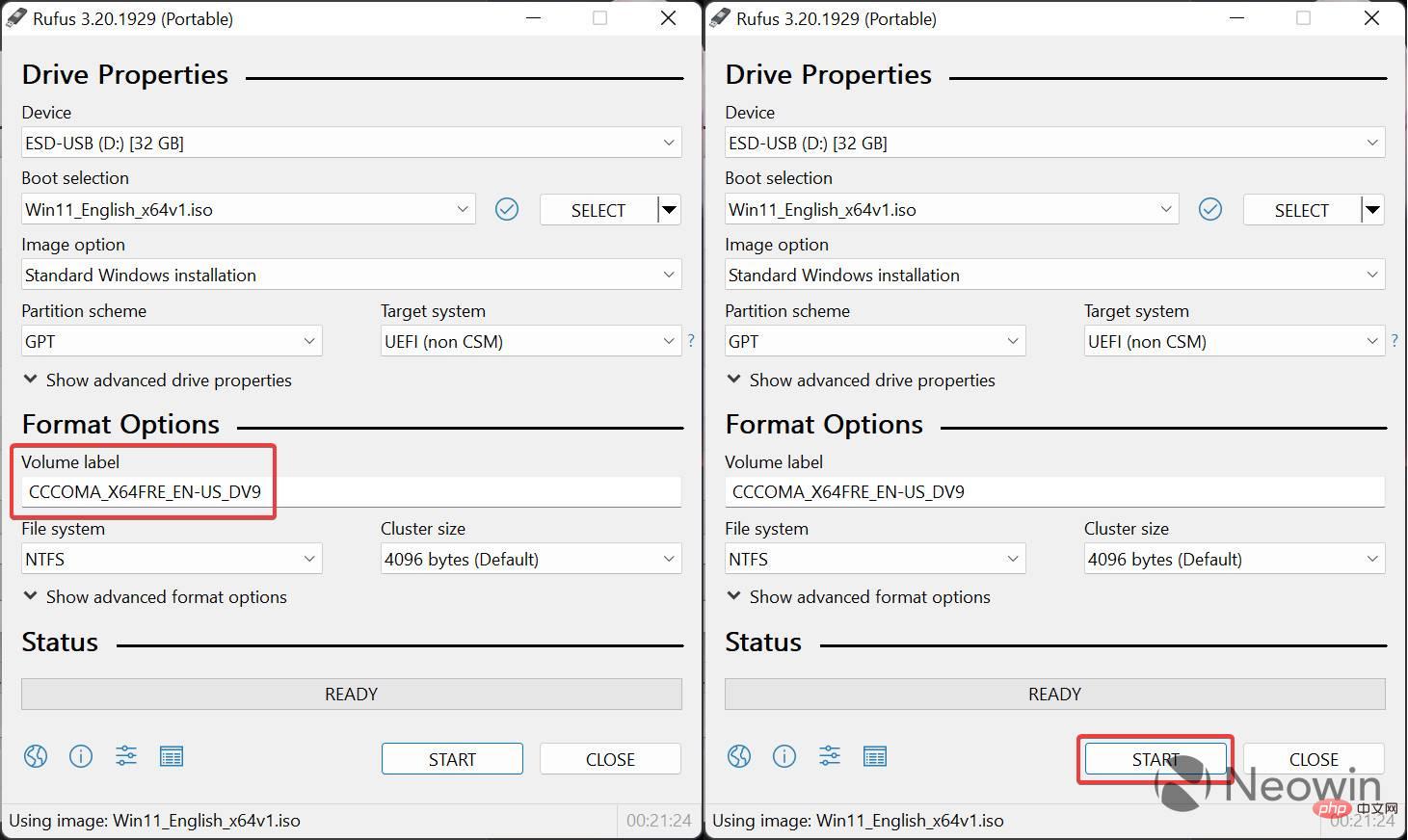Open Image option dropdown in left window
Image resolution: width=1408 pixels, height=840 pixels.
pos(352,275)
